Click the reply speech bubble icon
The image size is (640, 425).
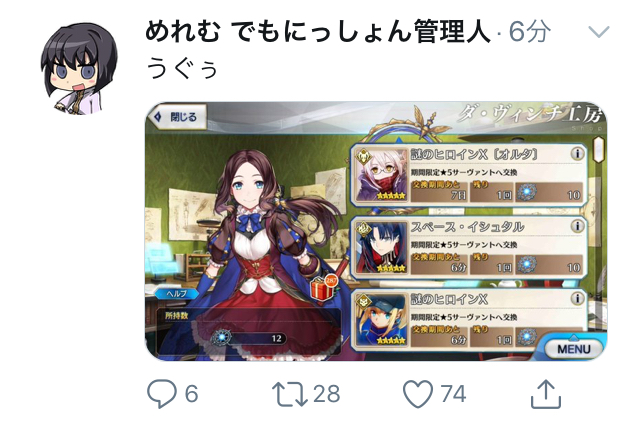[x=162, y=394]
